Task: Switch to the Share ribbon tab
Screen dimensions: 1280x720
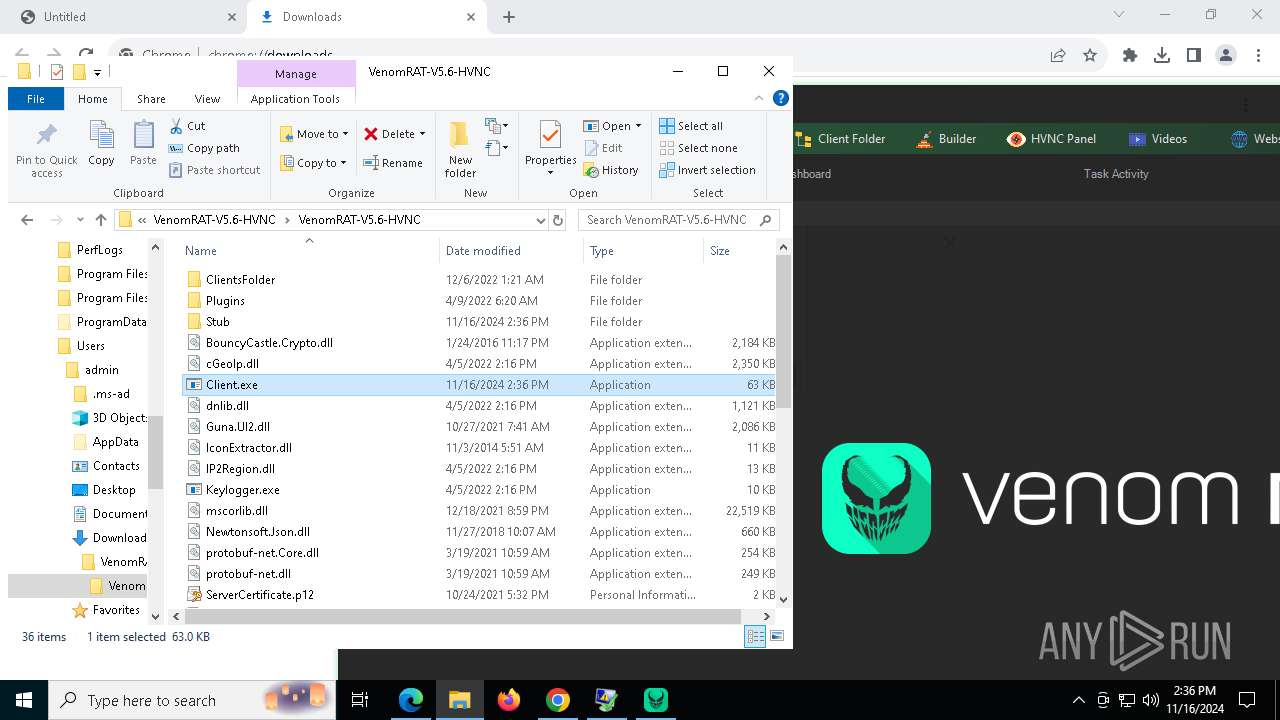Action: pyautogui.click(x=151, y=99)
